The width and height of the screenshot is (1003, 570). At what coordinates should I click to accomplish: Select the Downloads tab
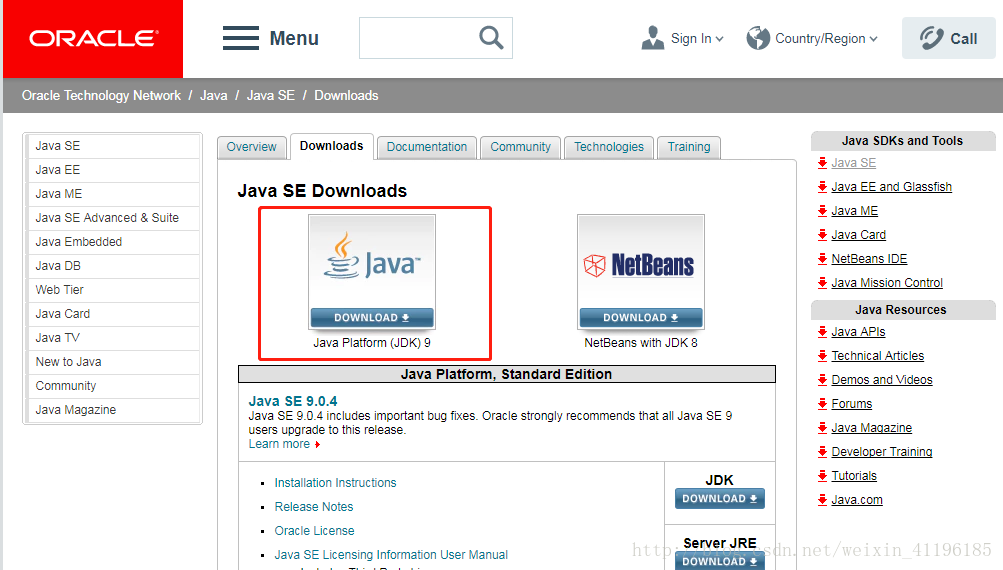[331, 146]
